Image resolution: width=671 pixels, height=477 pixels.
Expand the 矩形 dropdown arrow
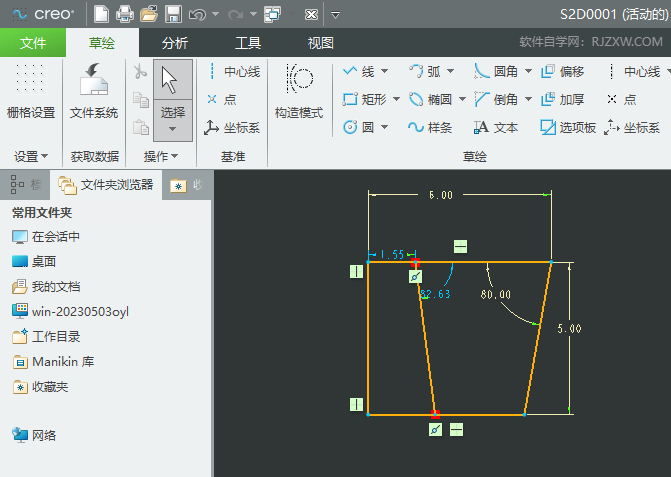[396, 99]
